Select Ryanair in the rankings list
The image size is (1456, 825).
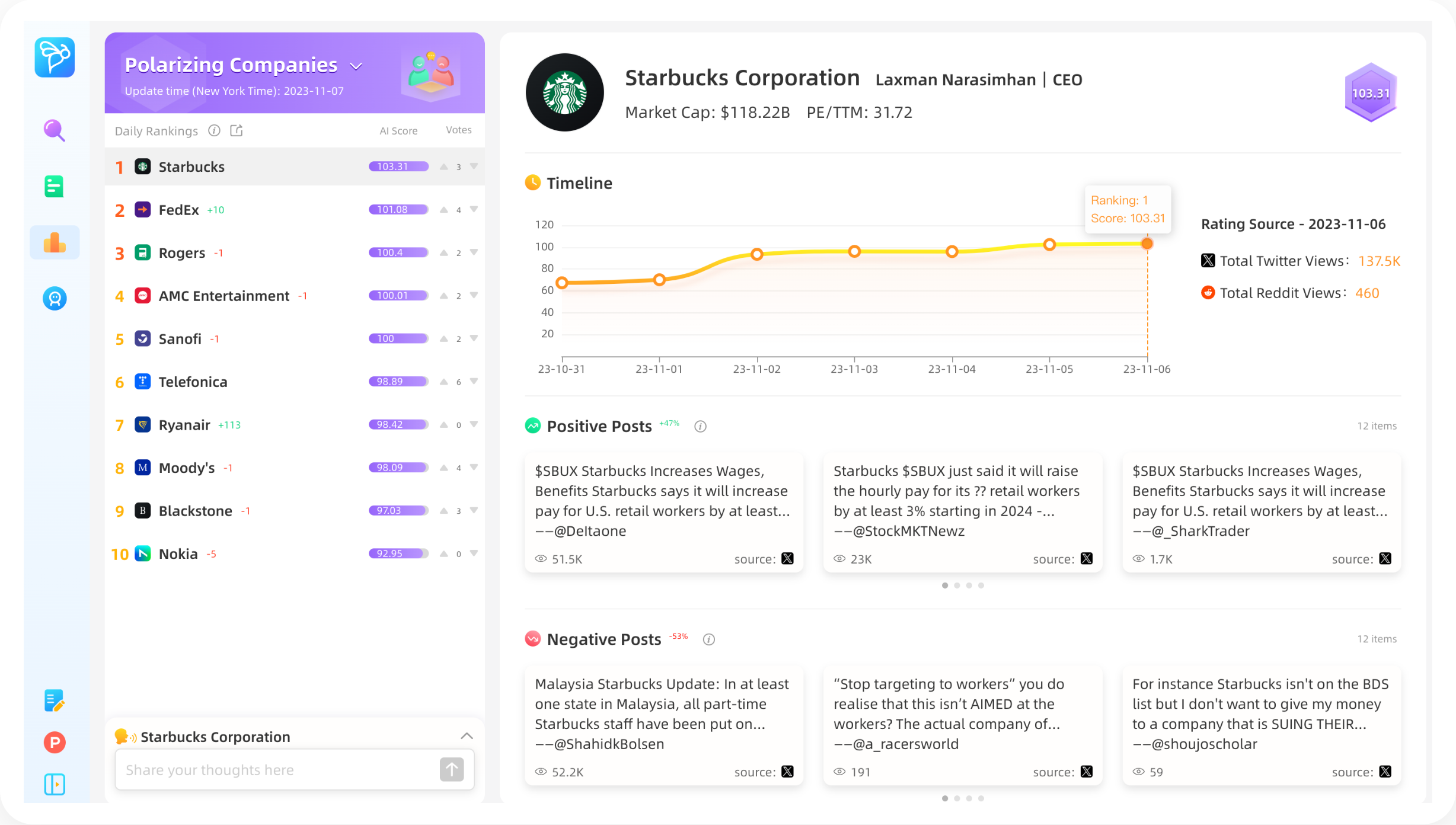click(x=184, y=425)
